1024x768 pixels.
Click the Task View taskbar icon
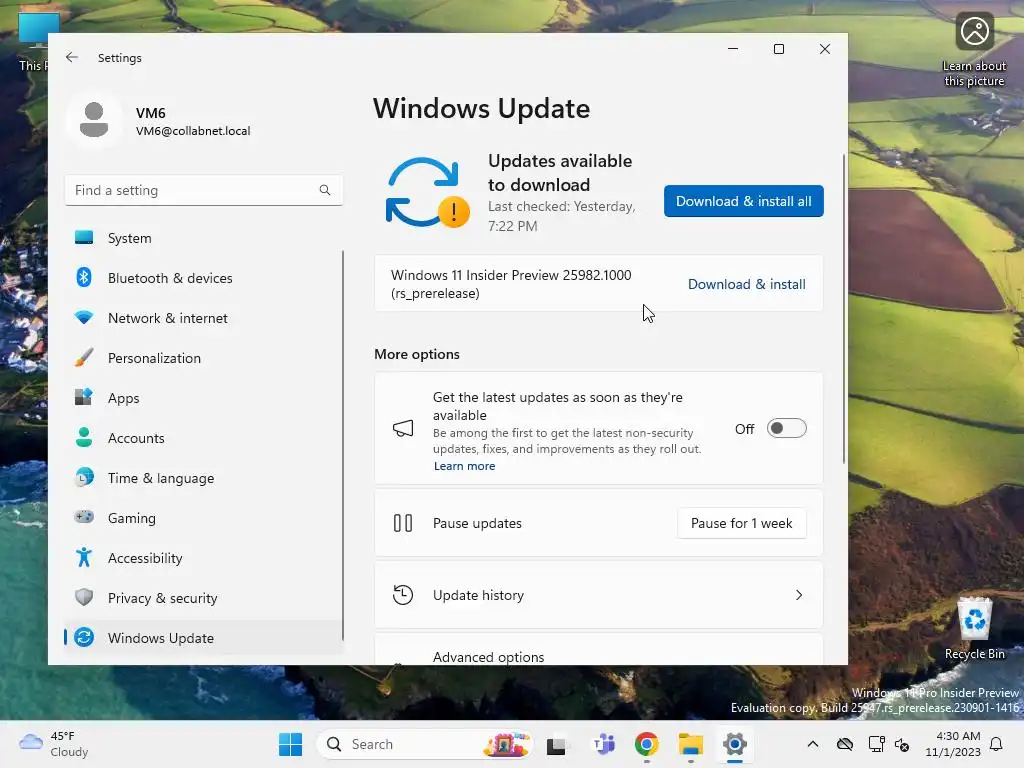point(556,744)
